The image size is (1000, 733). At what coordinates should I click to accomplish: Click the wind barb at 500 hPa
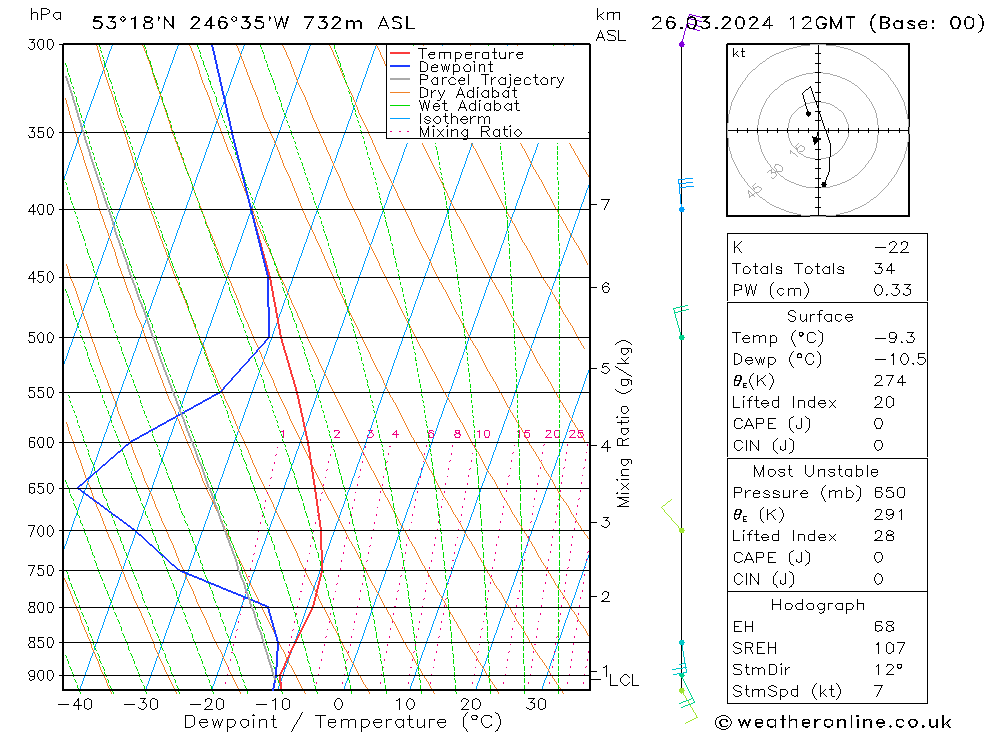680,322
